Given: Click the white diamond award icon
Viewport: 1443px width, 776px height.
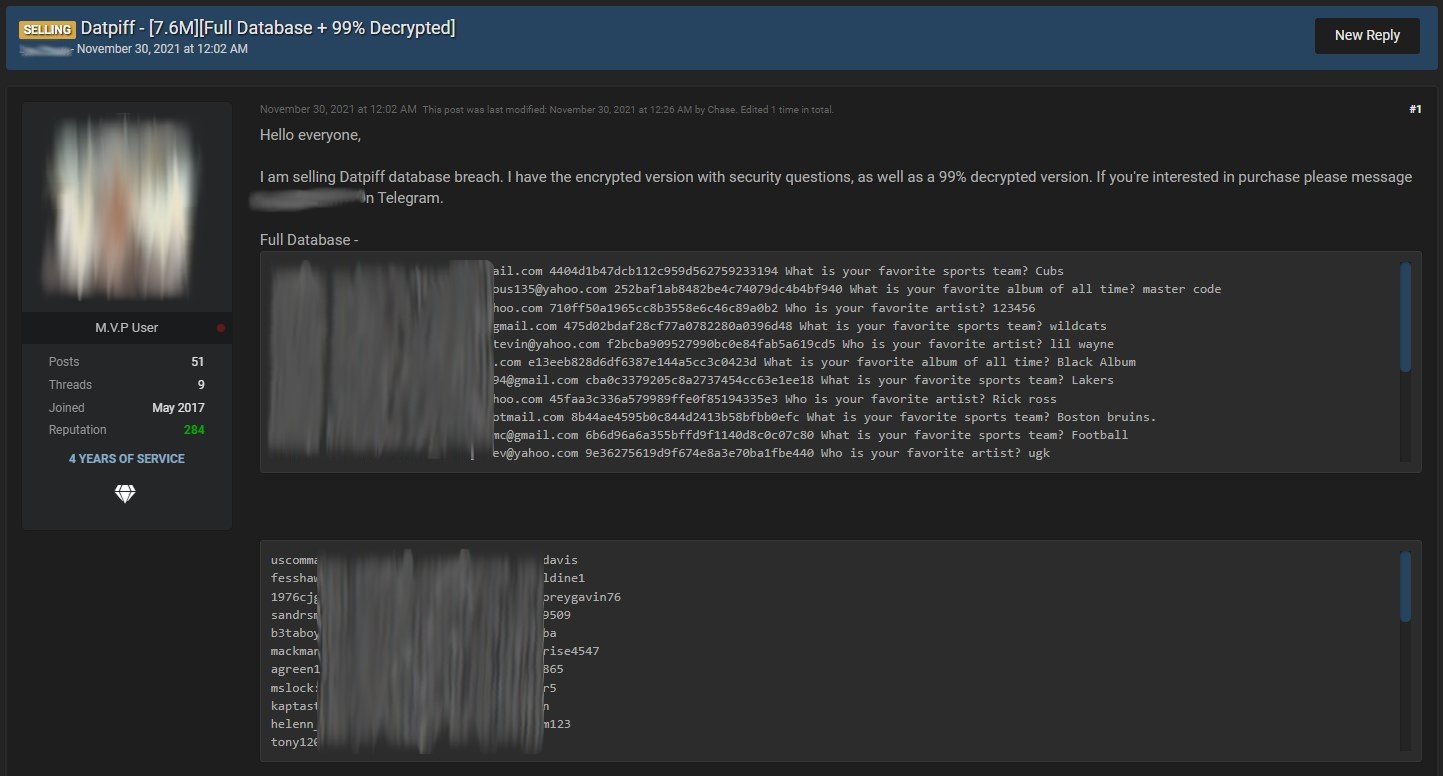Looking at the screenshot, I should 125,494.
